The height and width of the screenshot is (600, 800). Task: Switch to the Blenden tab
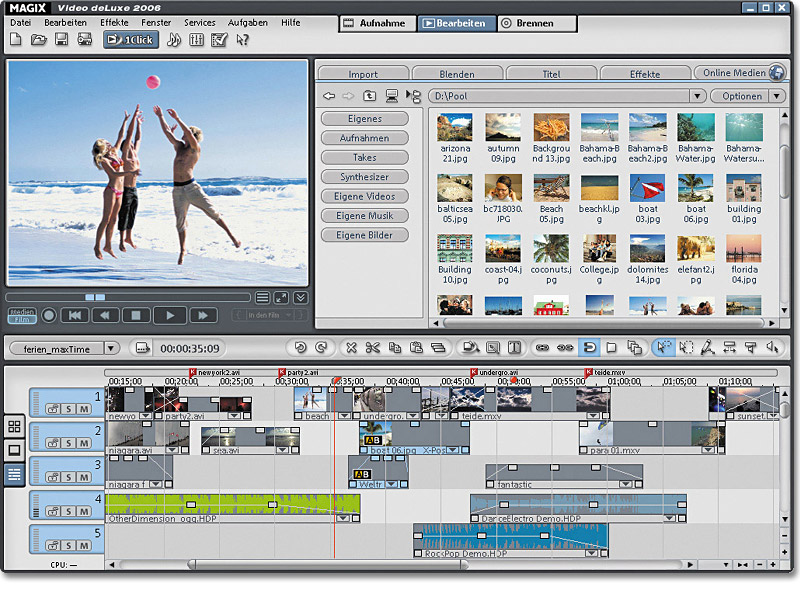click(457, 73)
